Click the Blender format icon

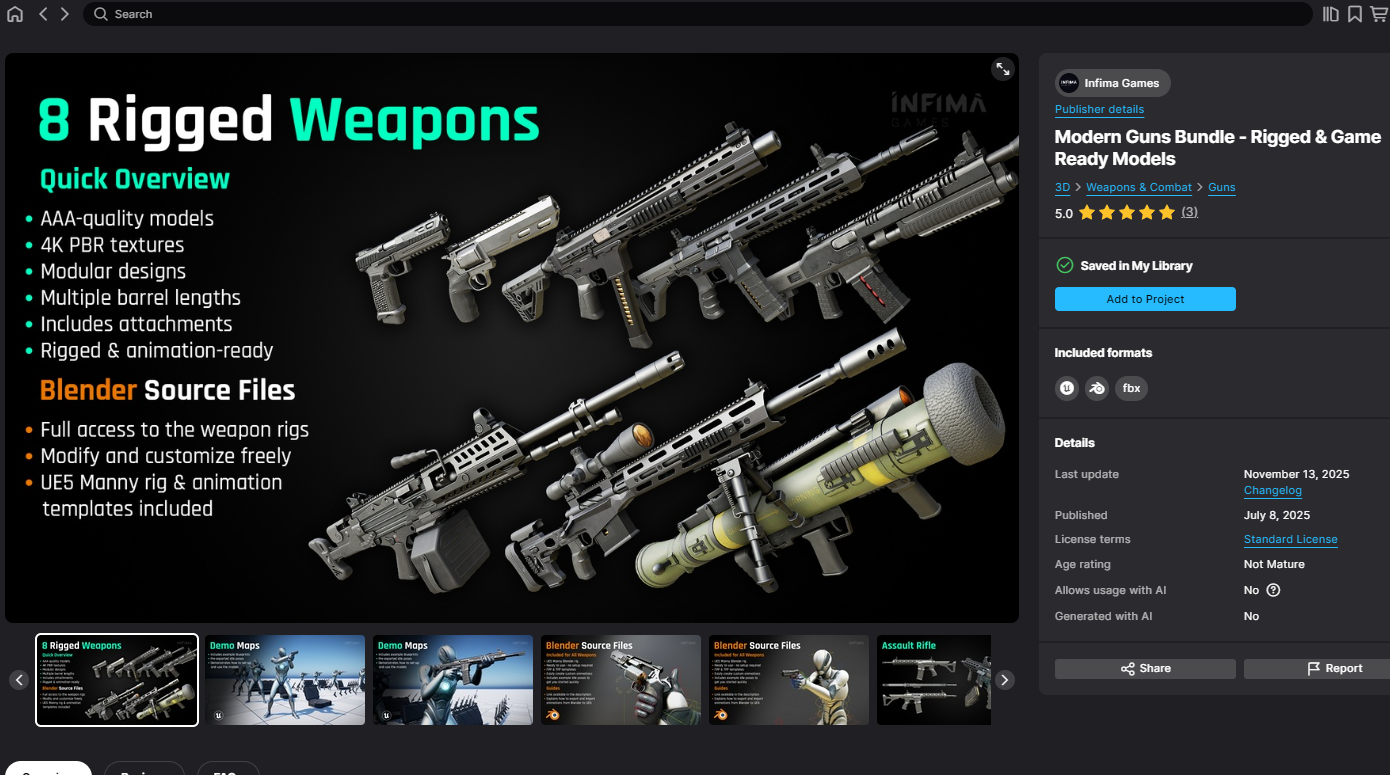1097,388
